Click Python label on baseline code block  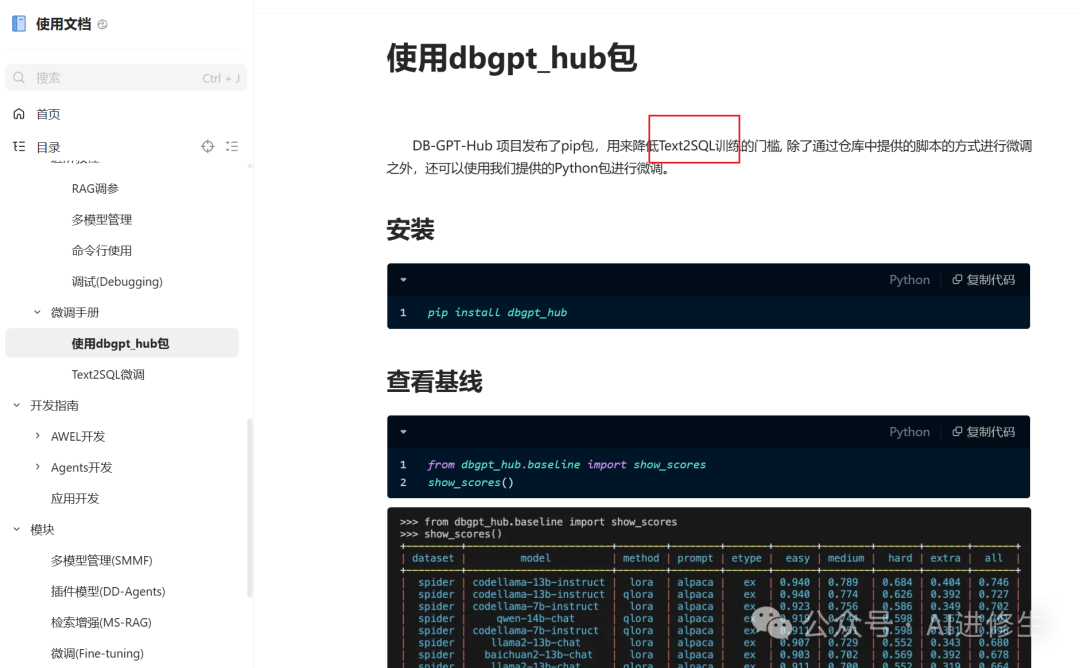click(909, 432)
